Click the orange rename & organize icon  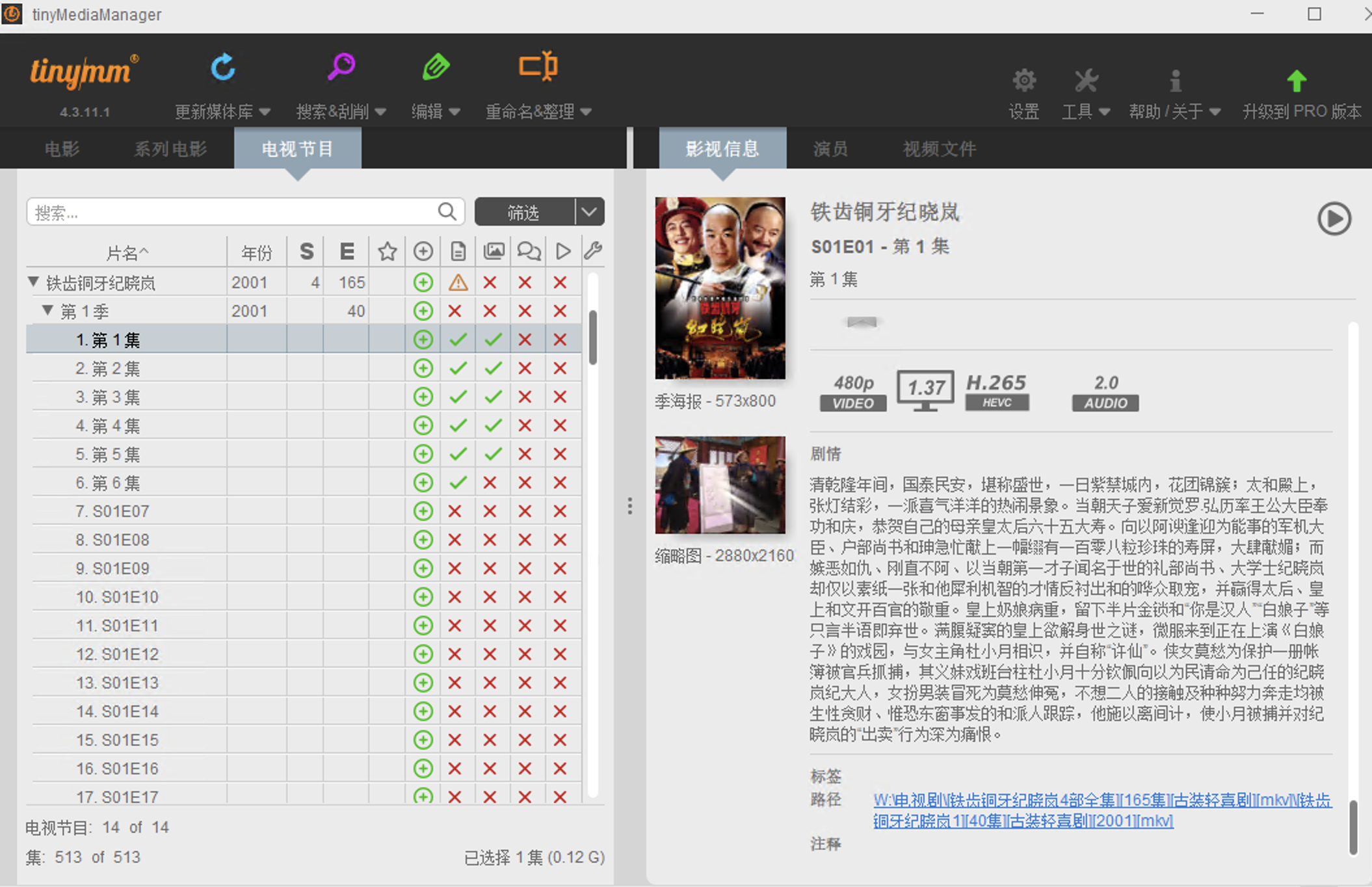pyautogui.click(x=538, y=66)
